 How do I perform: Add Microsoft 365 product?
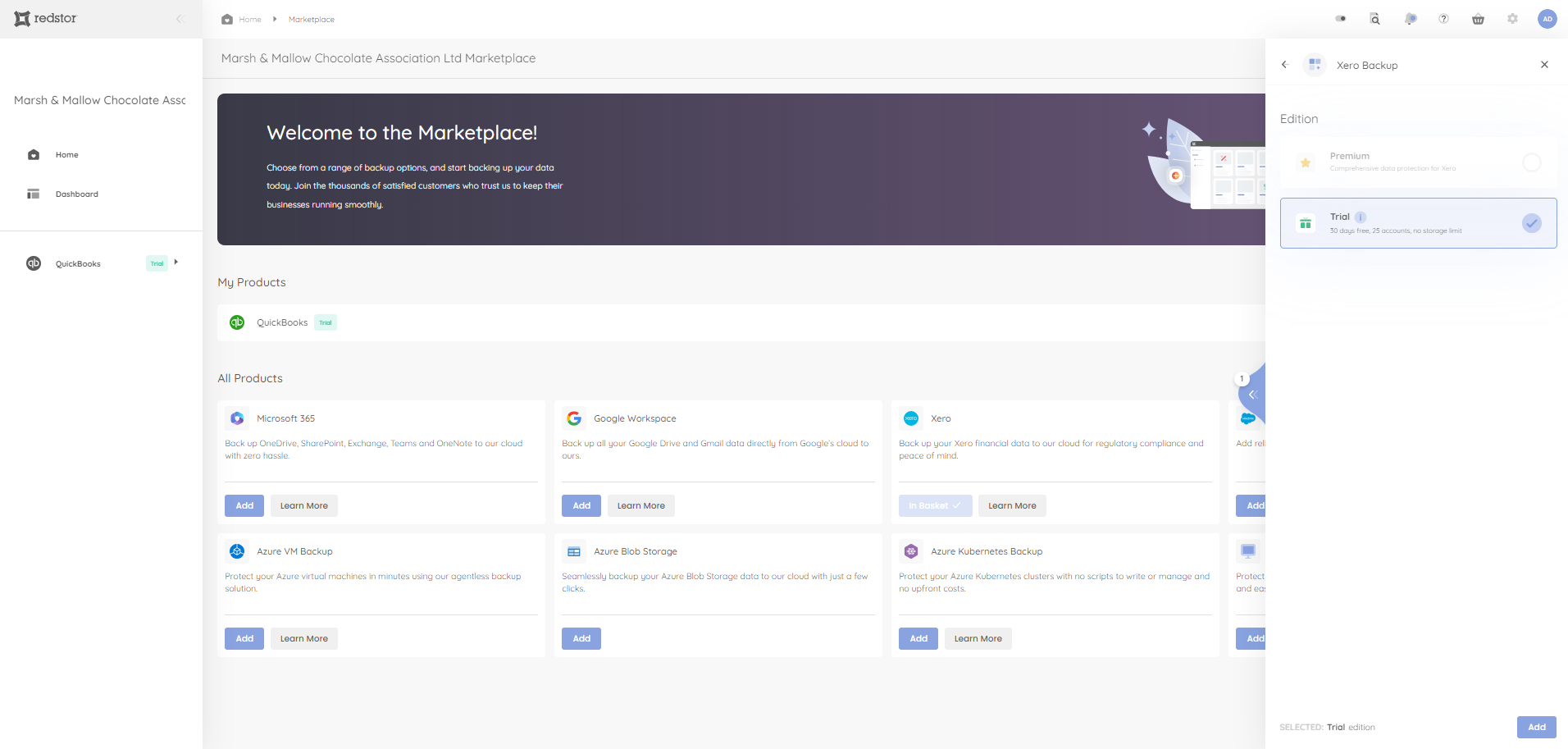coord(244,506)
